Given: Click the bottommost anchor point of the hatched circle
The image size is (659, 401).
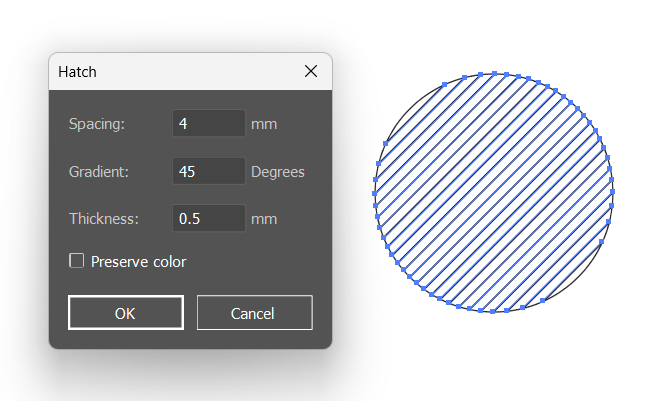Looking at the screenshot, I should click(x=493, y=311).
